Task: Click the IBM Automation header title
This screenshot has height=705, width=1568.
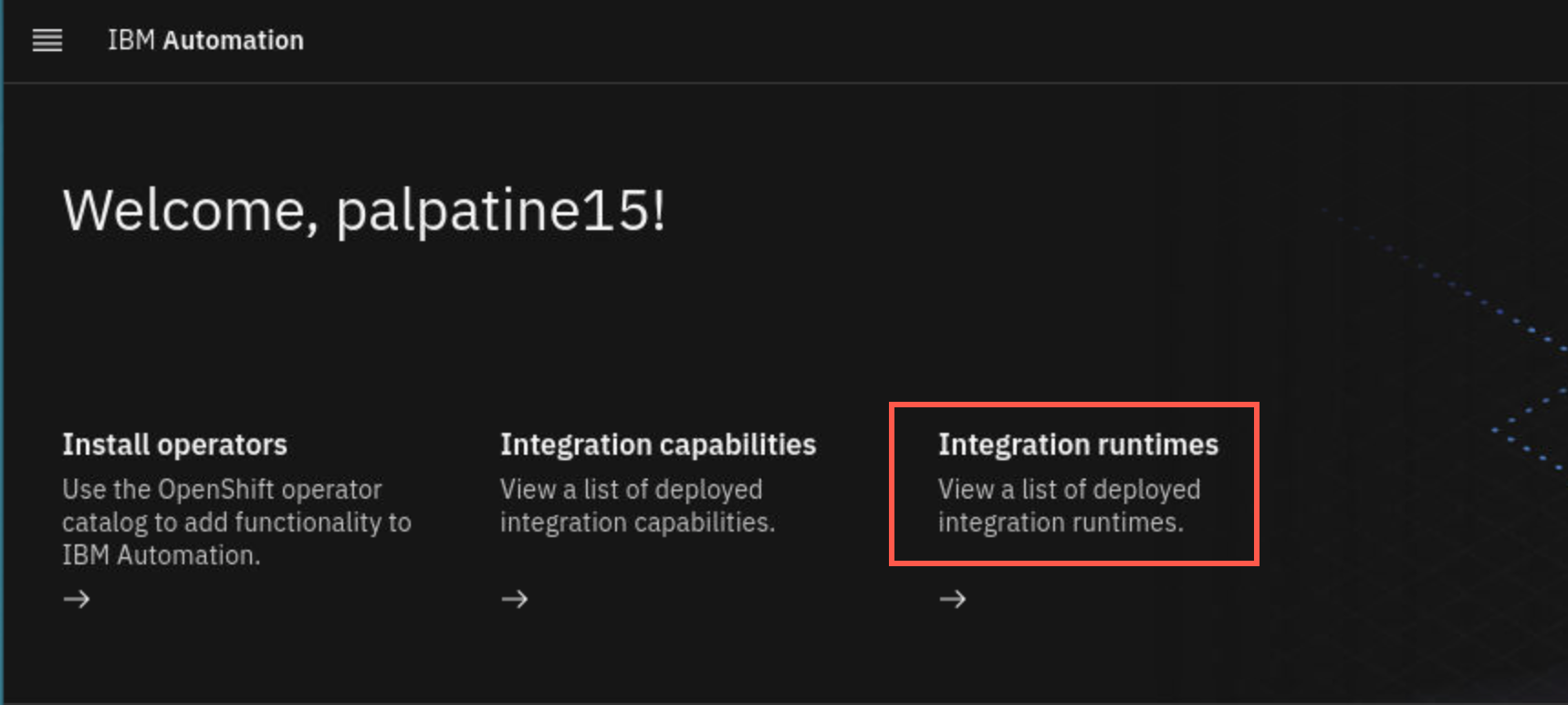Action: 205,40
